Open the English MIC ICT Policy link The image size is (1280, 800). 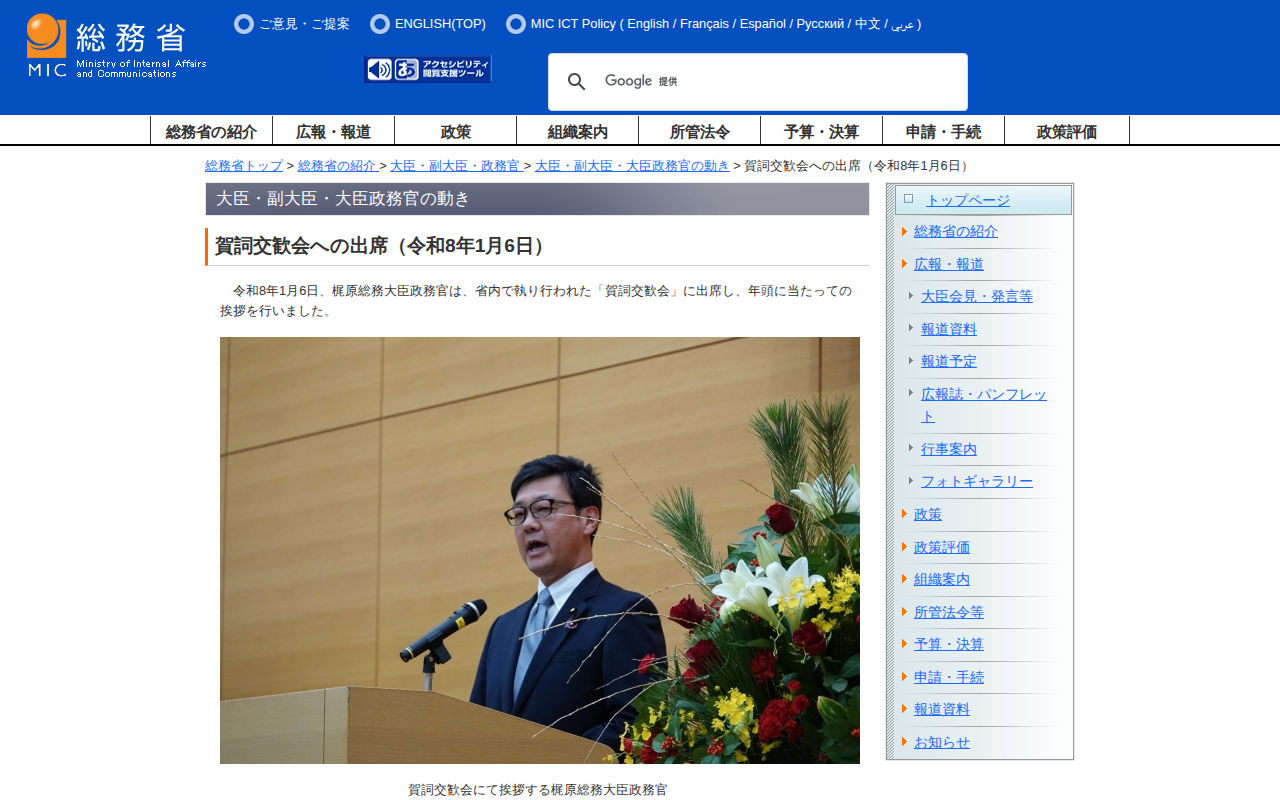(648, 24)
